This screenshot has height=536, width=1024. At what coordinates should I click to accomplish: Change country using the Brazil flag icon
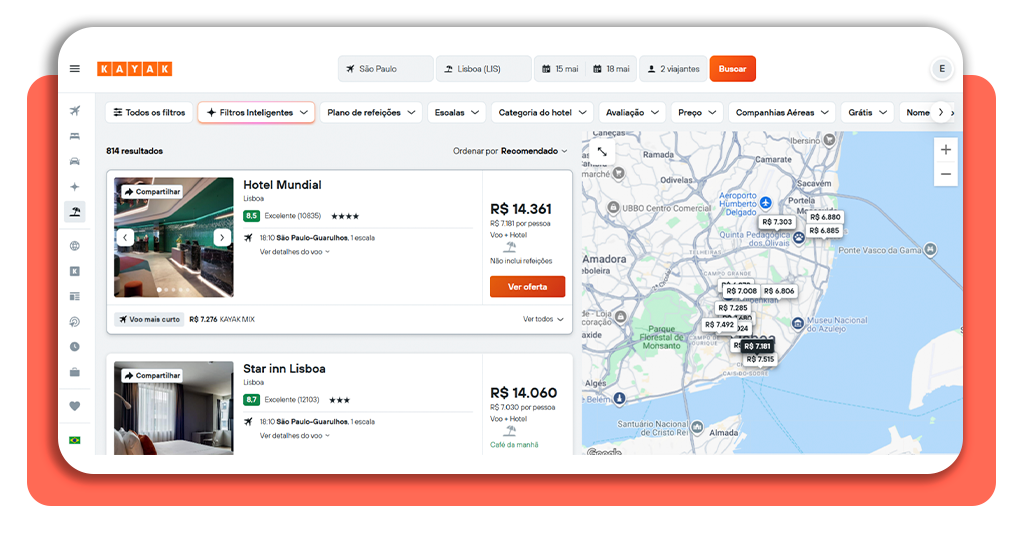pyautogui.click(x=75, y=440)
